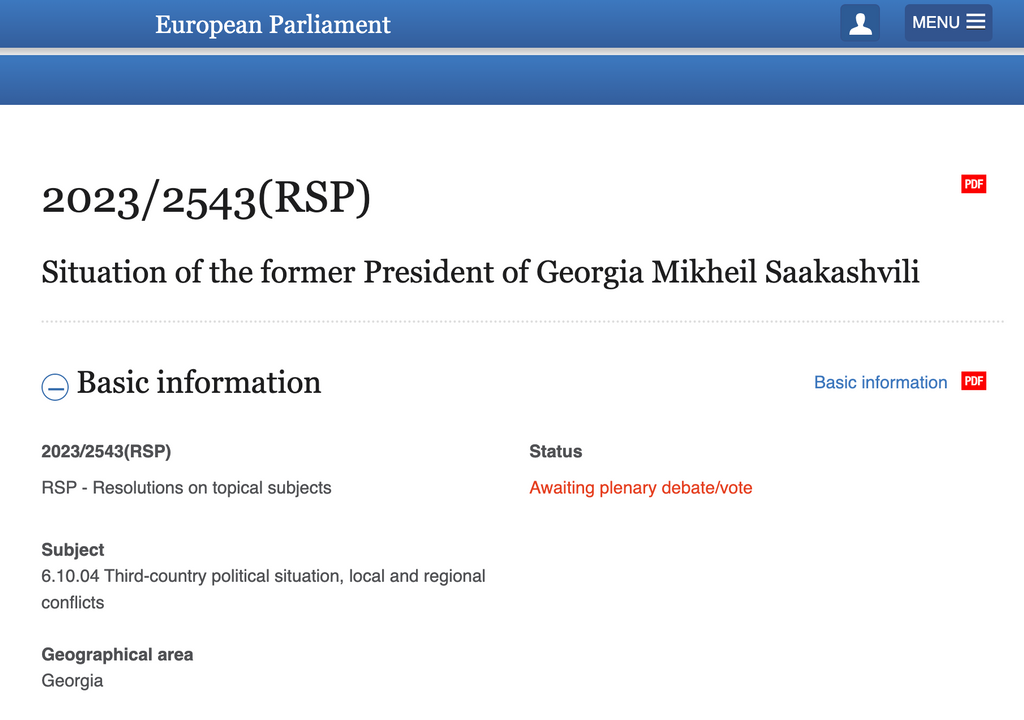Click the bold 2023/2543(RSP) reference label

[x=106, y=452]
